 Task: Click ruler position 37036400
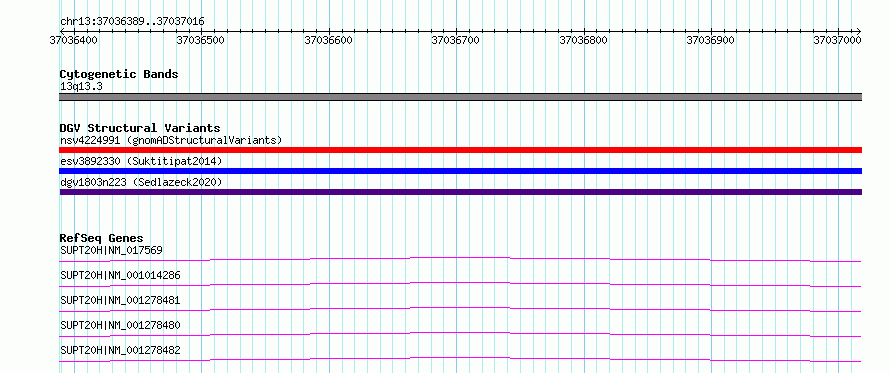tap(73, 40)
